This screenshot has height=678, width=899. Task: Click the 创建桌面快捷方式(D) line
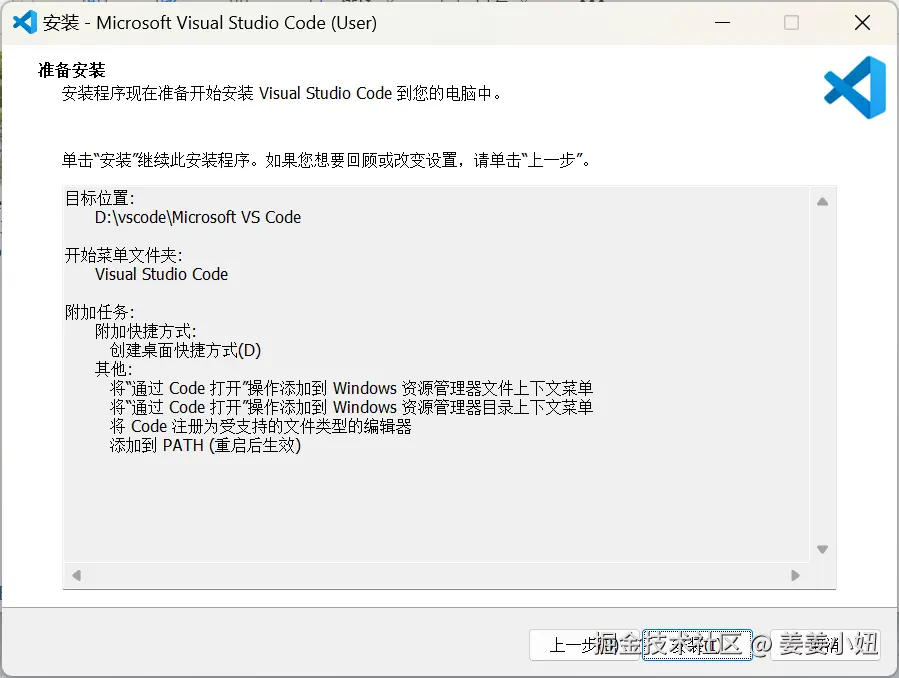[x=185, y=350]
